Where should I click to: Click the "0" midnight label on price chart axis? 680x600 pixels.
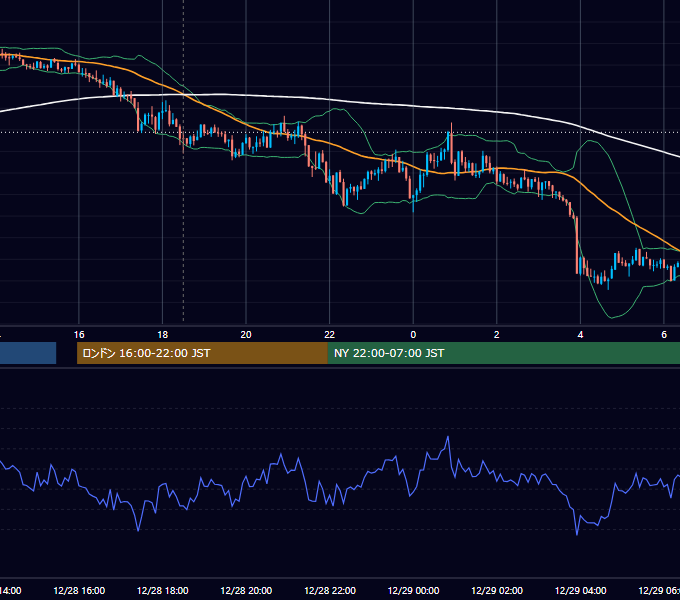(413, 334)
